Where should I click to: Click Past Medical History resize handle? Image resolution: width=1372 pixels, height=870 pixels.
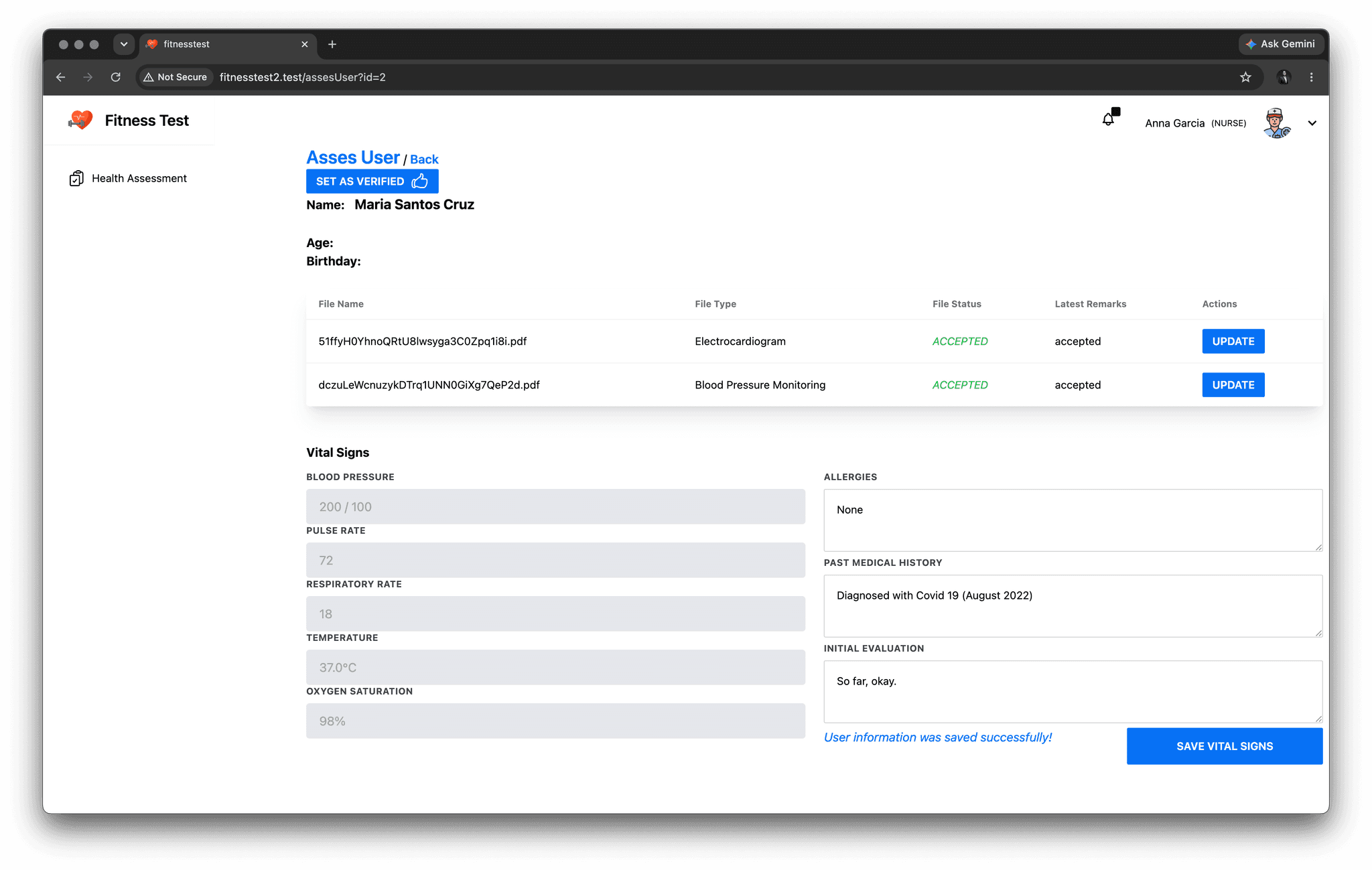tap(1318, 632)
